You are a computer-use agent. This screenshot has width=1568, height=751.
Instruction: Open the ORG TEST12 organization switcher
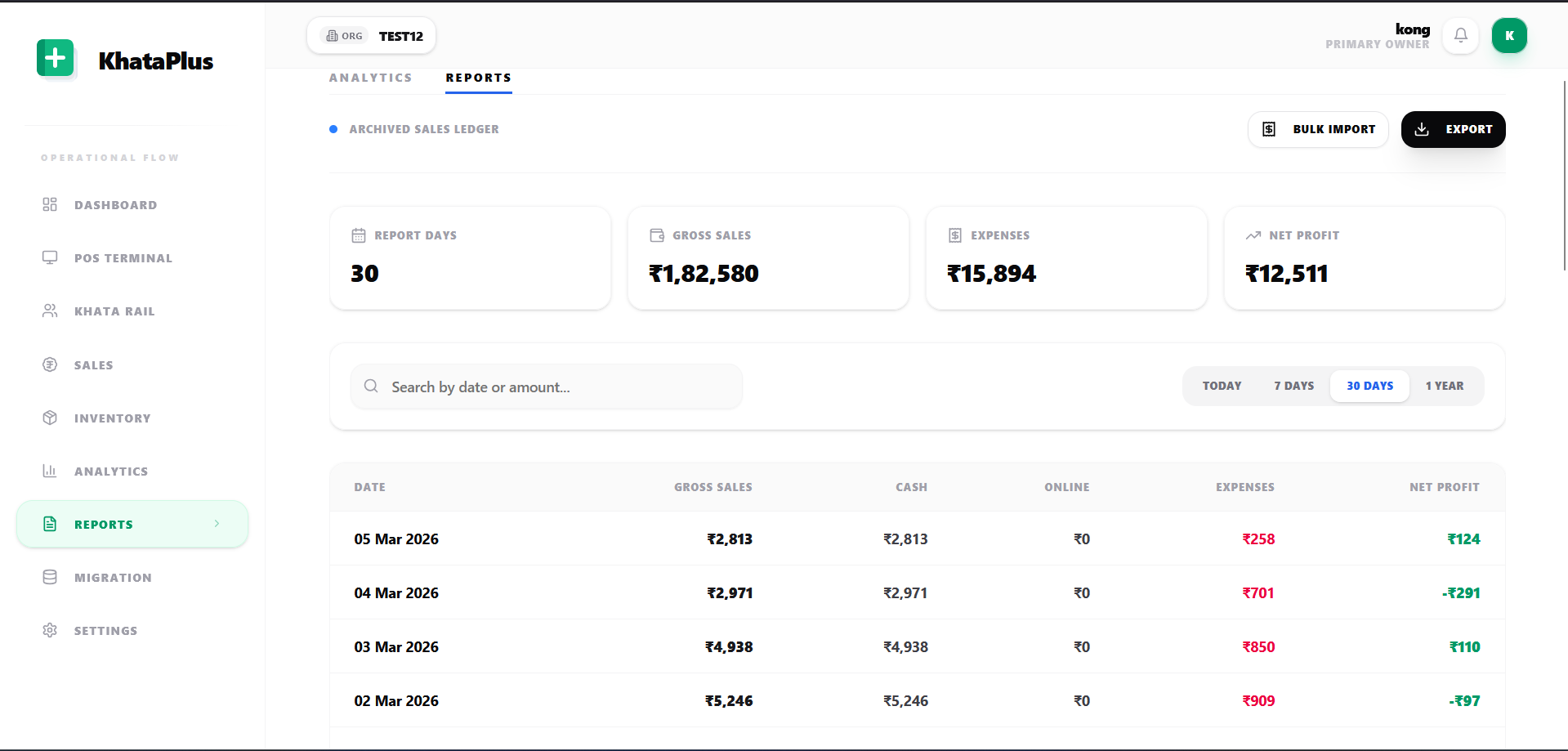(x=372, y=36)
